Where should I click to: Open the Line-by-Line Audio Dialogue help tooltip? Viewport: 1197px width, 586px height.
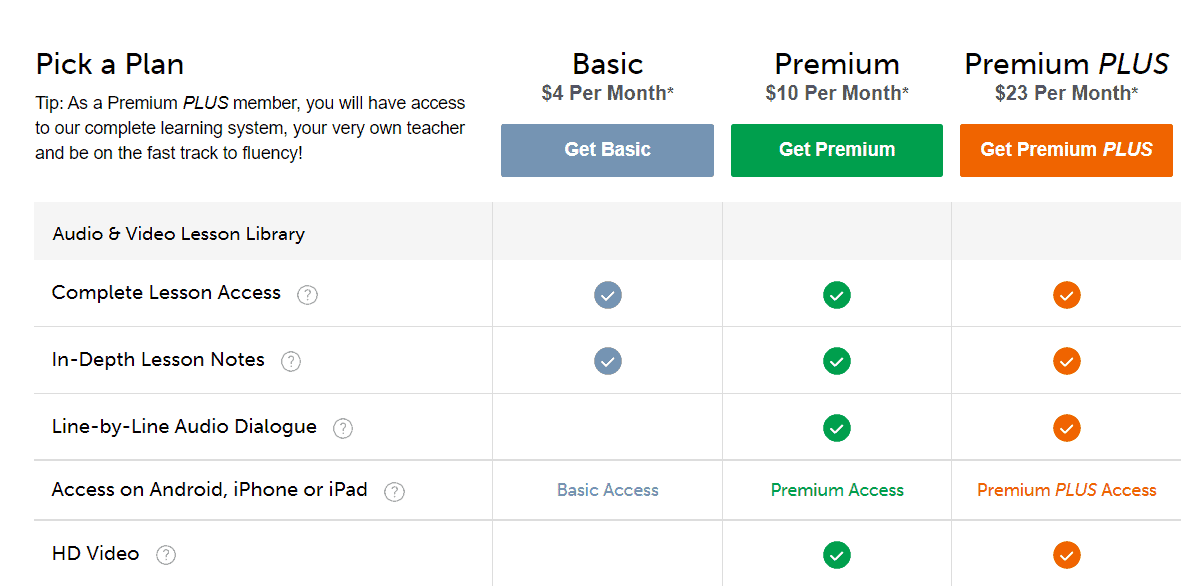tap(343, 427)
